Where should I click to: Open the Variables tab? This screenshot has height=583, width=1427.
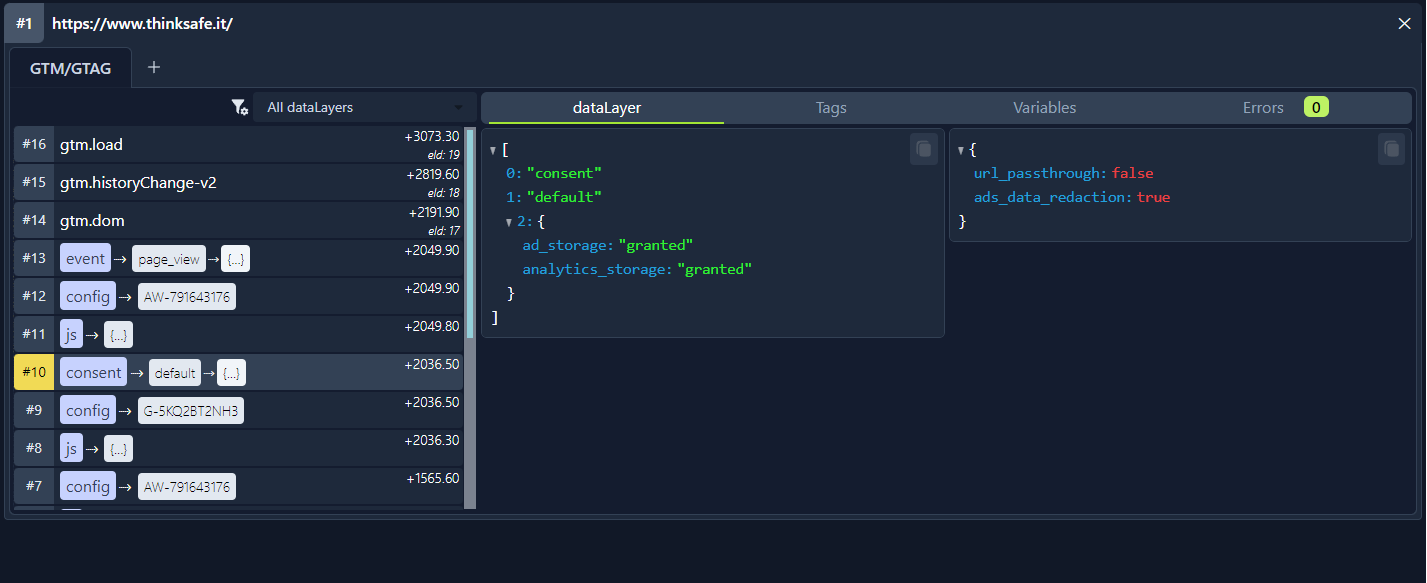1044,108
